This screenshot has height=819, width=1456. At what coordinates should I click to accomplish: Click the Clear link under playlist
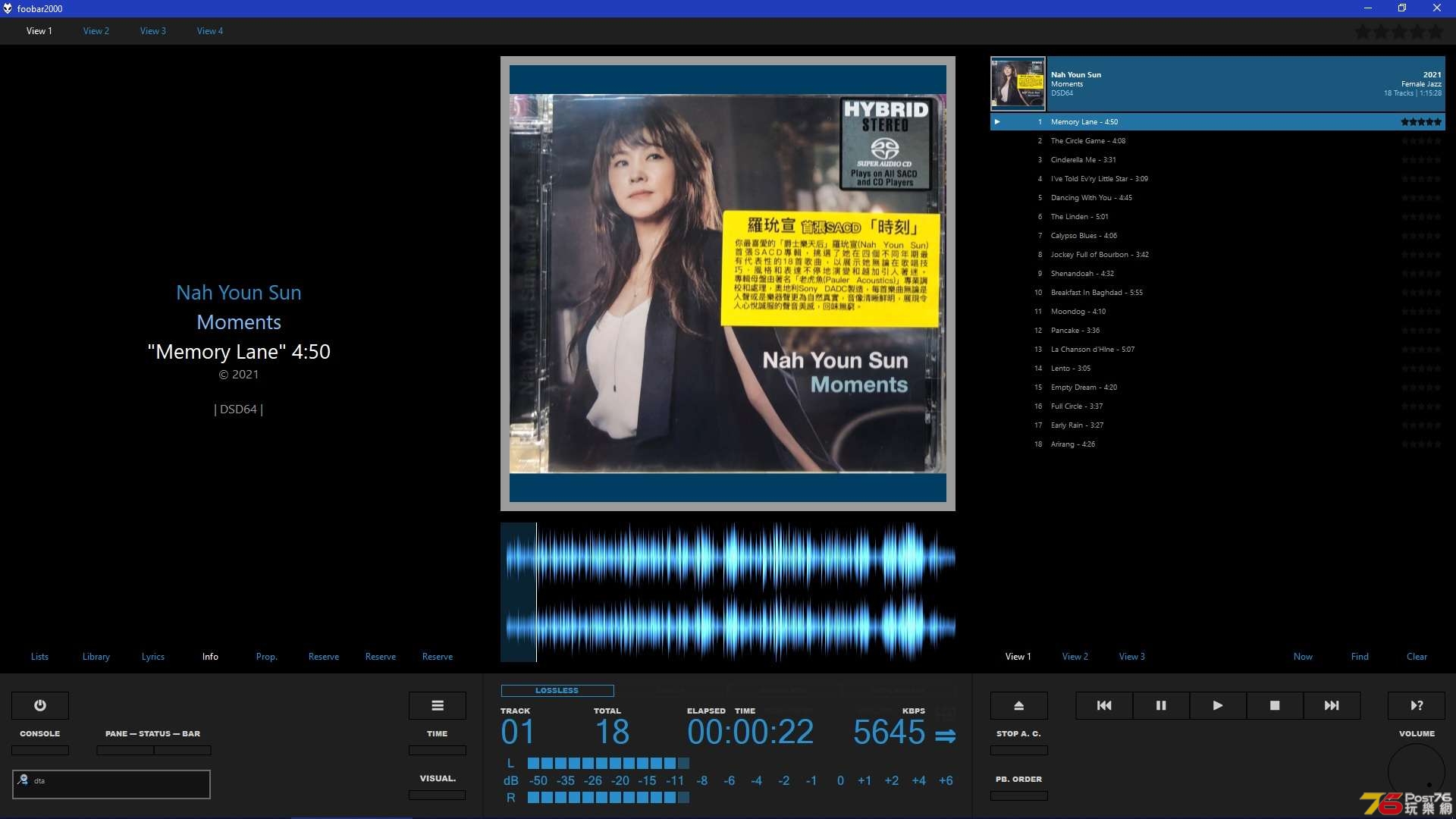click(x=1417, y=657)
